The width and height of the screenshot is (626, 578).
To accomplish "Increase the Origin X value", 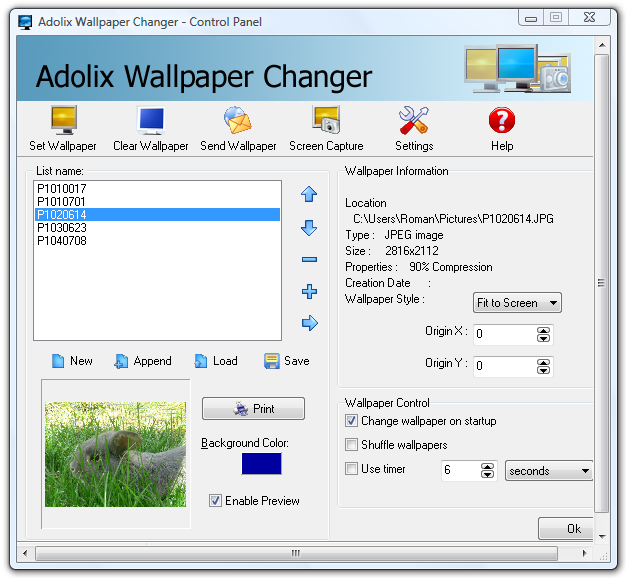I will coord(543,331).
